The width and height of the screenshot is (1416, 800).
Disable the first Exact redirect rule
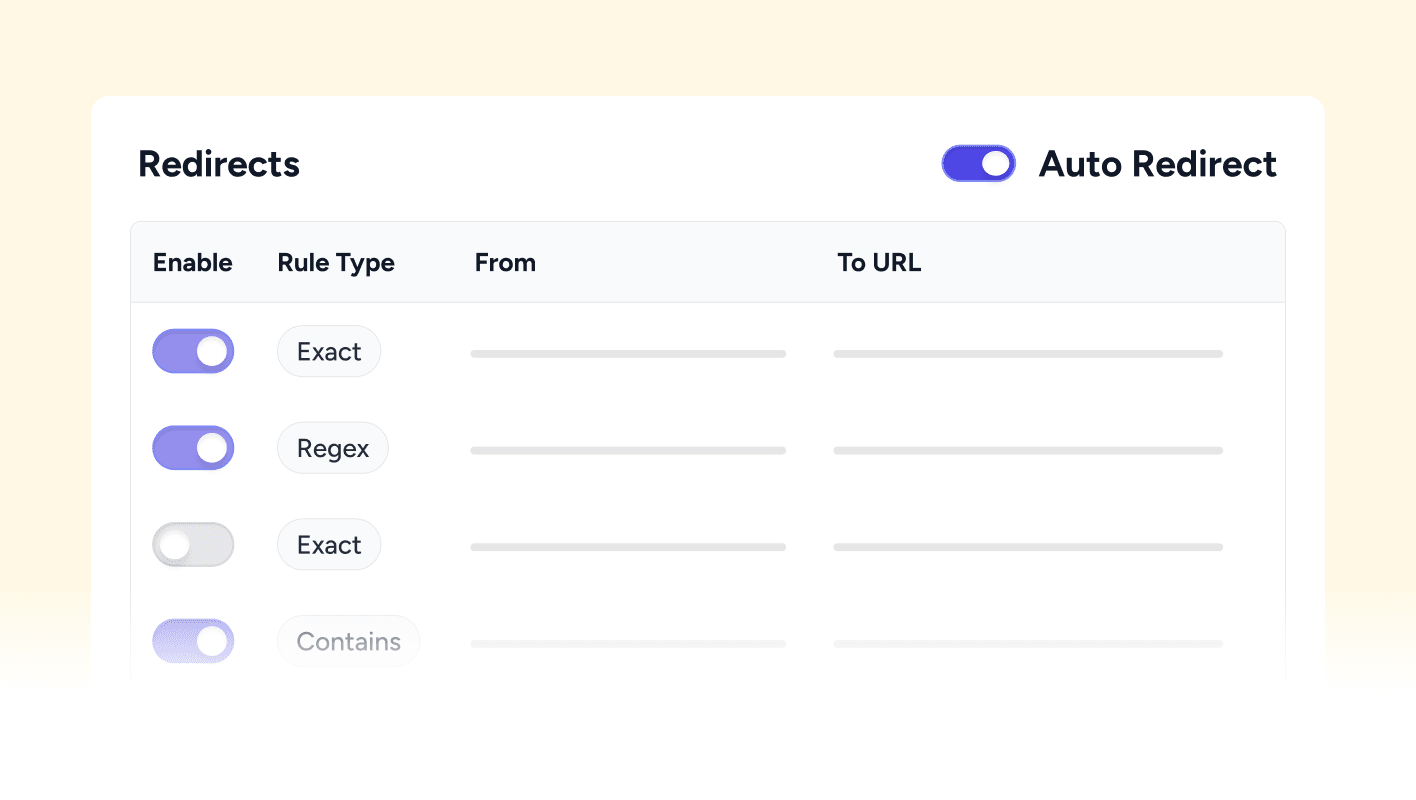click(x=193, y=351)
